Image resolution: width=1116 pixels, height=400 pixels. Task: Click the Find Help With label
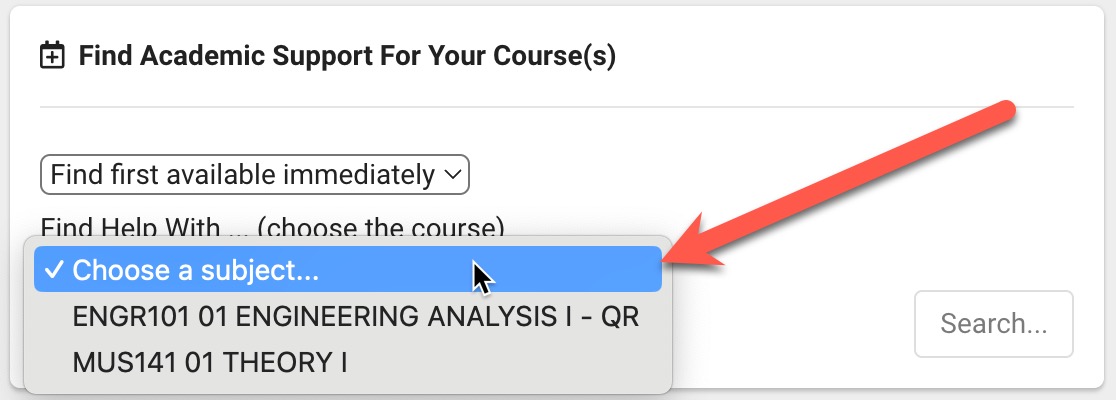click(x=131, y=228)
